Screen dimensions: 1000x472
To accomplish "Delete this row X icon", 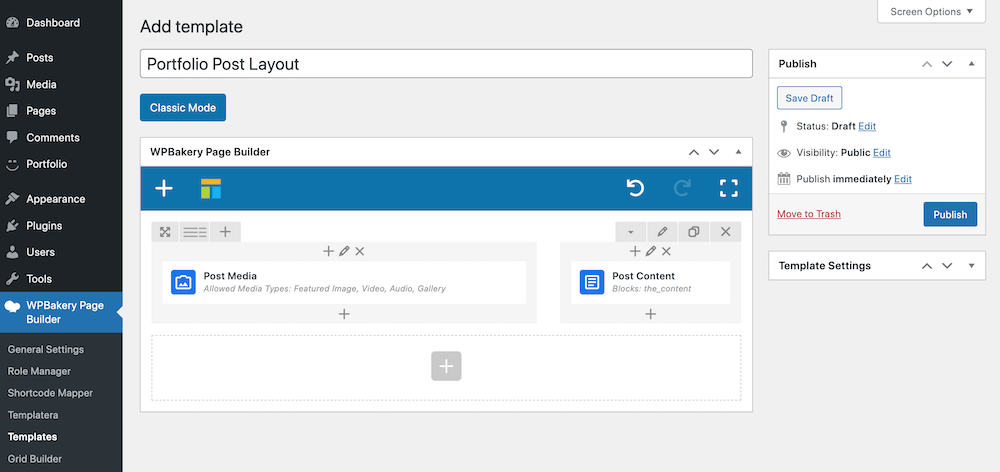I will coord(725,232).
